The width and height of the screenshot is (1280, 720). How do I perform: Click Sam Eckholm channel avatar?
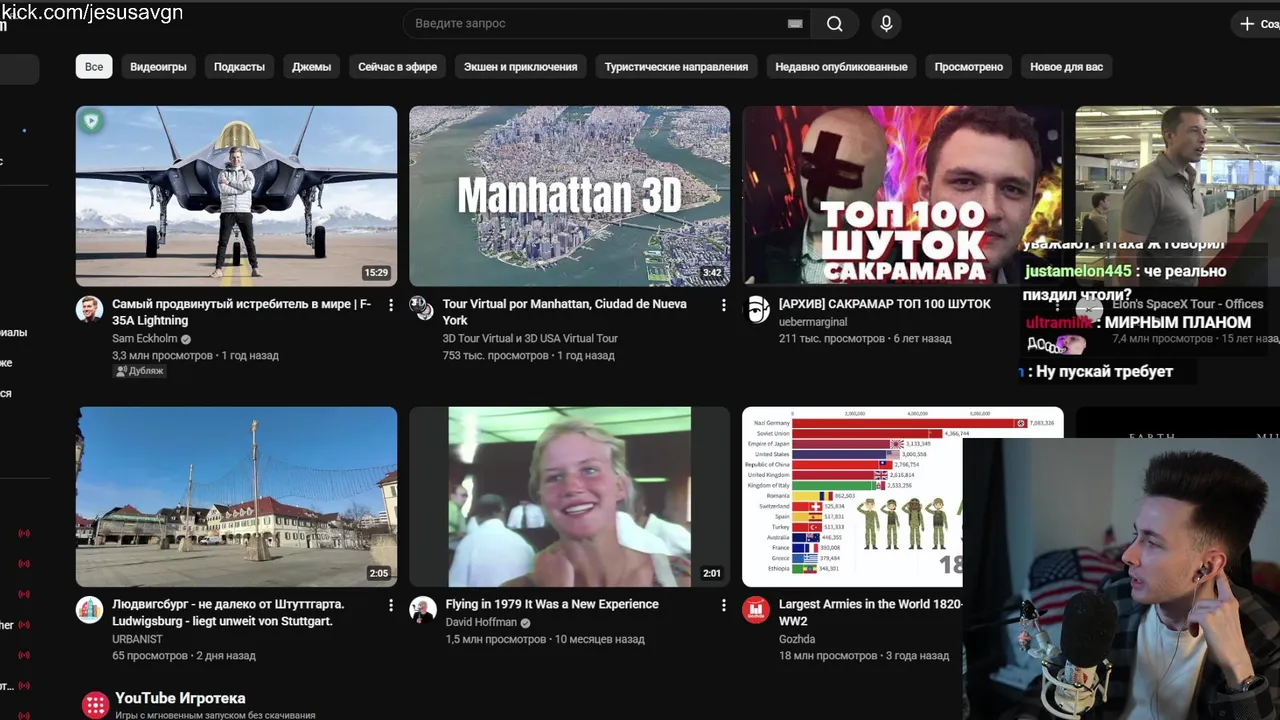click(90, 309)
